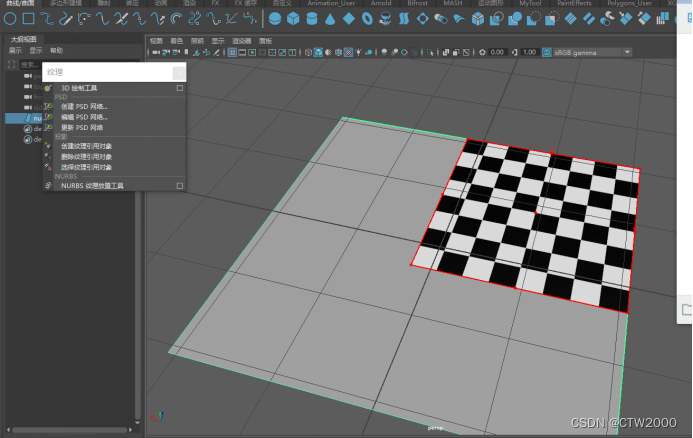Create a NURBS plane diamond icon
The image size is (693, 438).
pos(349,19)
